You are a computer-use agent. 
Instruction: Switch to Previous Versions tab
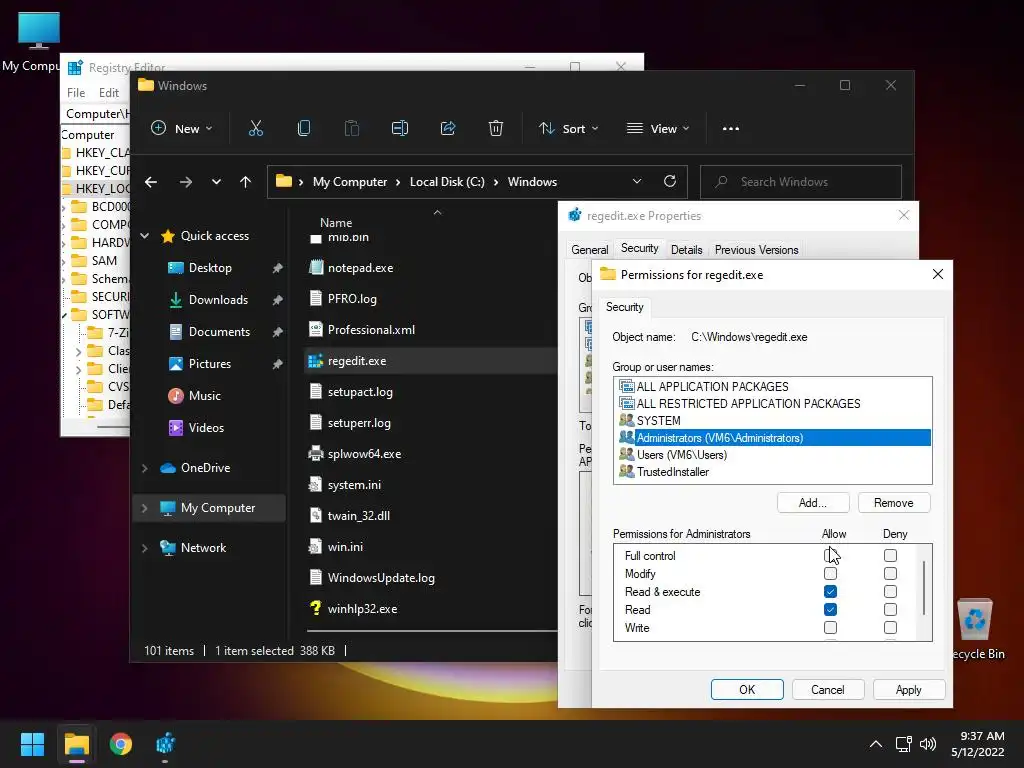point(756,249)
